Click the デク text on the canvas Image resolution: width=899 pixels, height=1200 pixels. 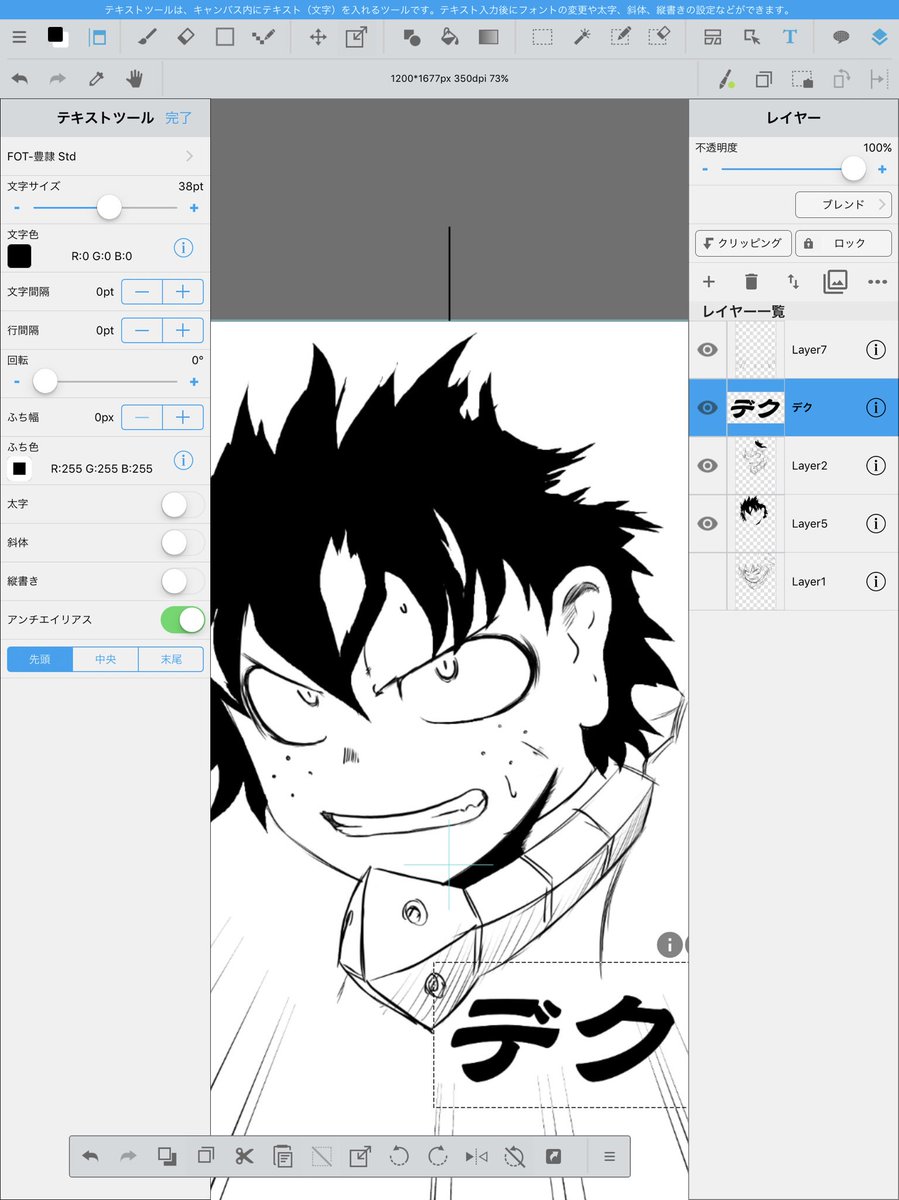click(560, 1037)
